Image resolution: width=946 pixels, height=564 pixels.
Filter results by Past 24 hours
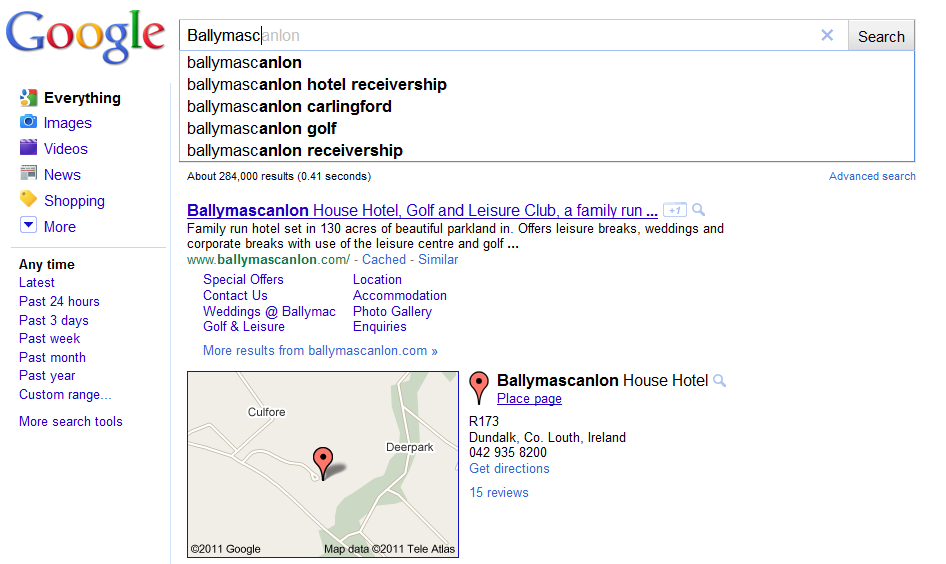coord(59,301)
